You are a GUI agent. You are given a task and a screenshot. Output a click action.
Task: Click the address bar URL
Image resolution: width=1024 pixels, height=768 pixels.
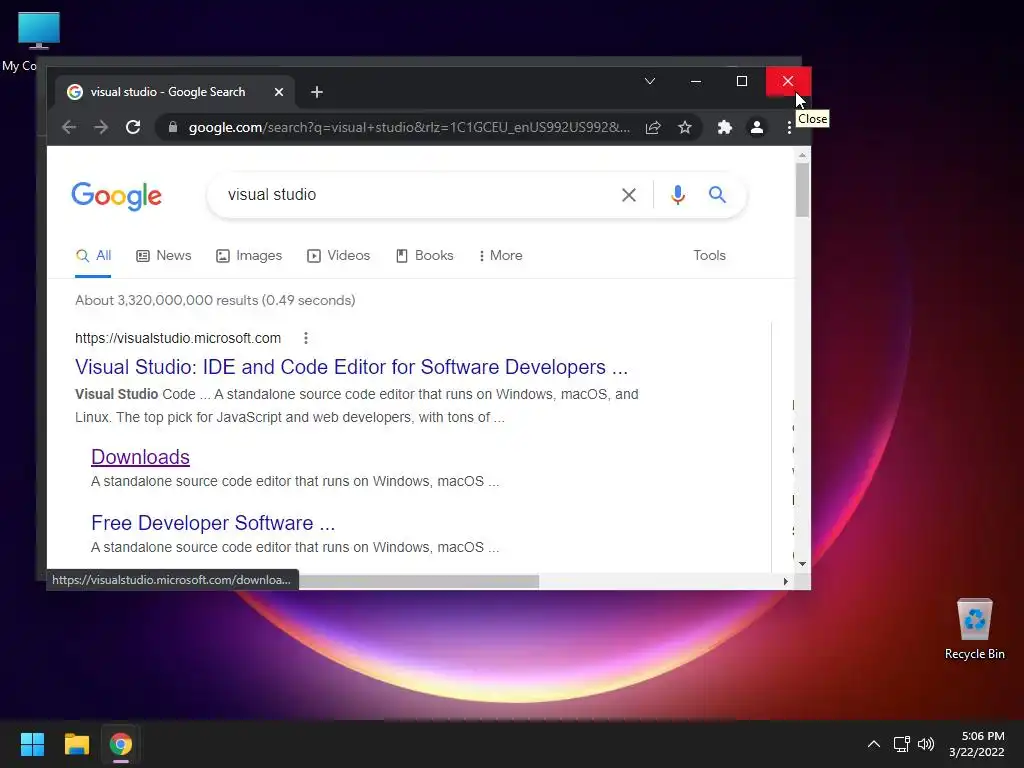[x=409, y=127]
